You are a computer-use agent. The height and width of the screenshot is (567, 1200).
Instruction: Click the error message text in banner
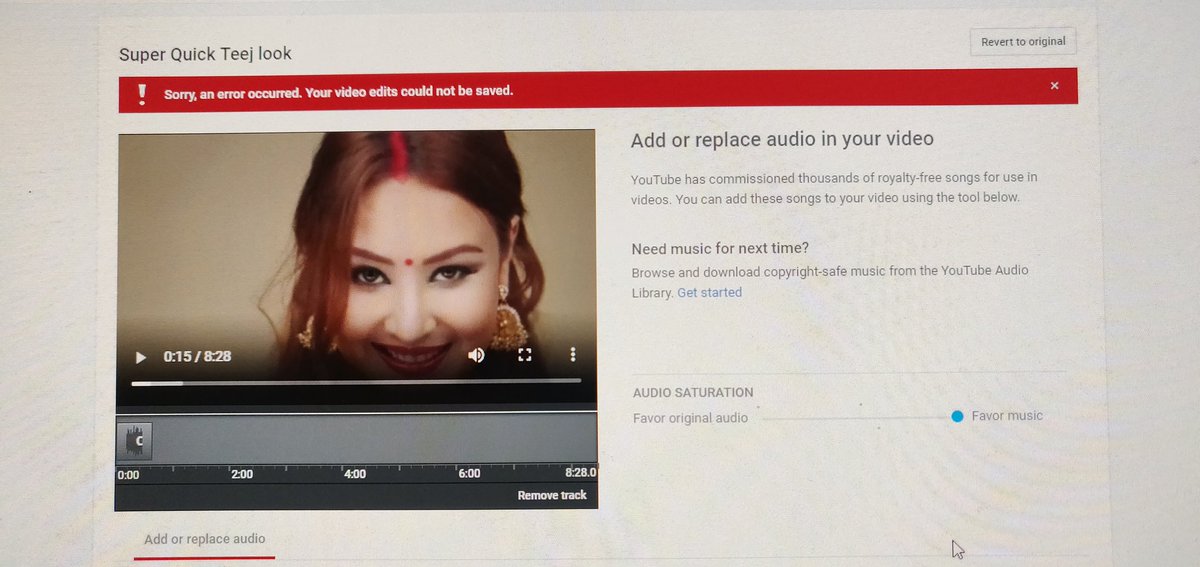tap(338, 91)
